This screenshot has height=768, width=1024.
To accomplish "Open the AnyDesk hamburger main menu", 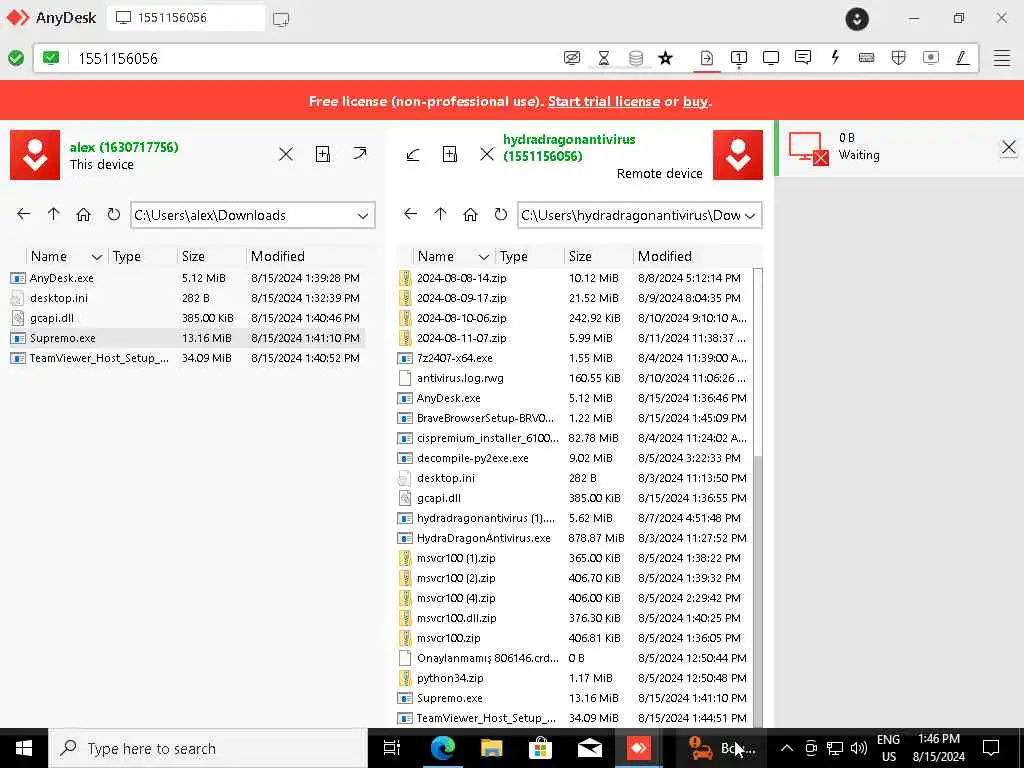I will coord(1002,58).
